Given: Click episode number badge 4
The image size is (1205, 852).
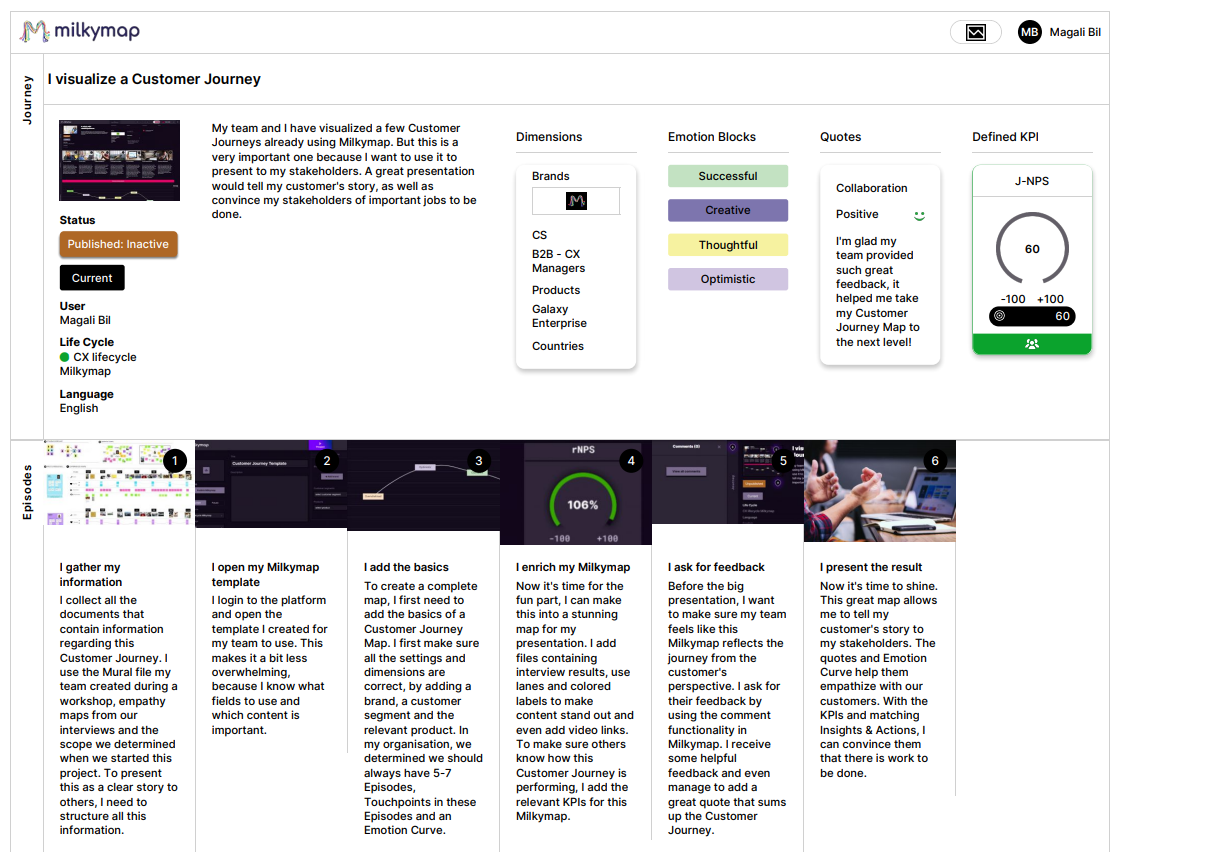Looking at the screenshot, I should tap(631, 461).
